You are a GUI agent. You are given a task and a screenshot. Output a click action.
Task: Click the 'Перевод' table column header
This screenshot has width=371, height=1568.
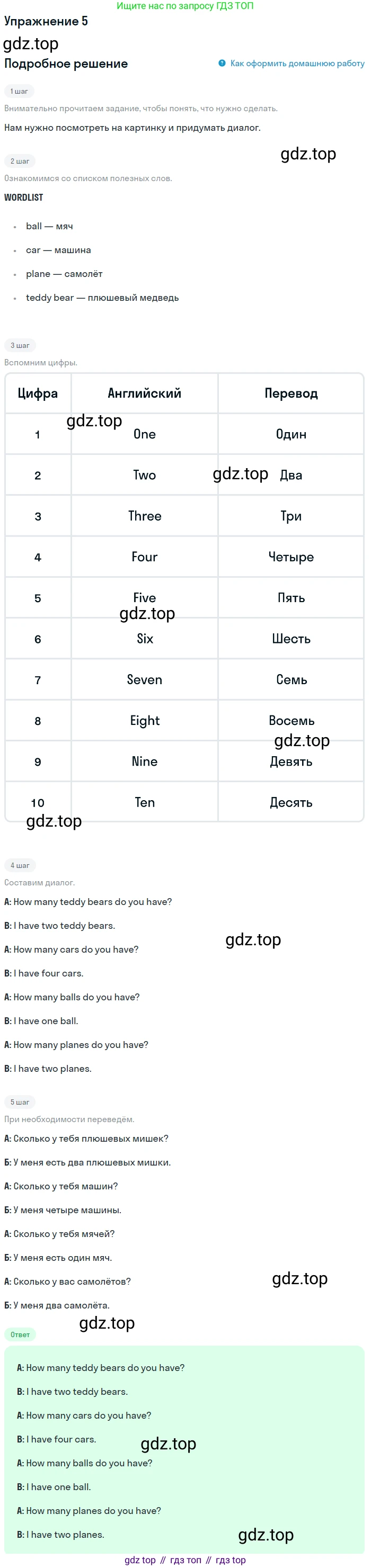(x=291, y=393)
